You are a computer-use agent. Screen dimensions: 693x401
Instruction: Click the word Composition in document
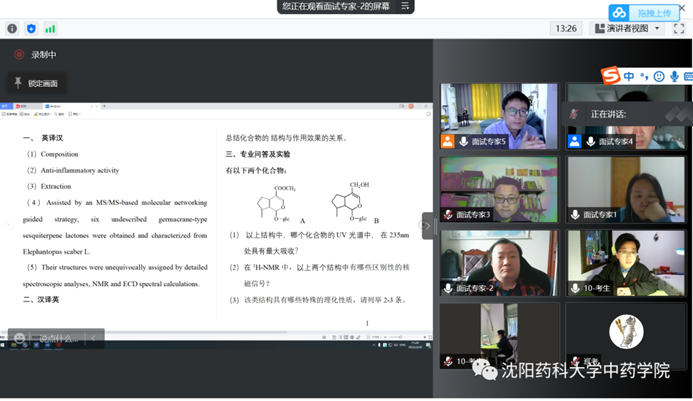click(x=59, y=154)
